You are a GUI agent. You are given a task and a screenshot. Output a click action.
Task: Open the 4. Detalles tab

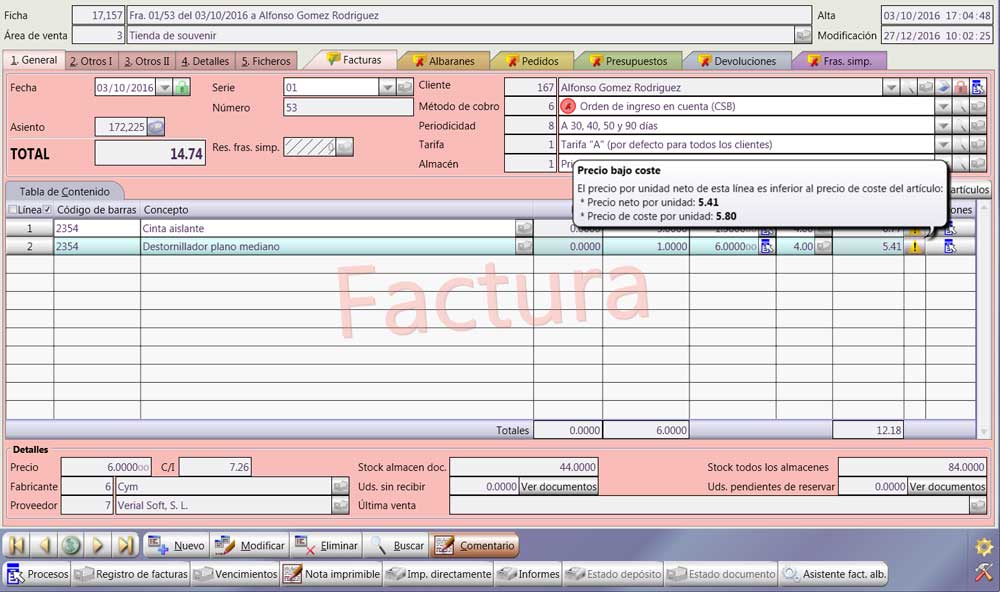coord(205,61)
